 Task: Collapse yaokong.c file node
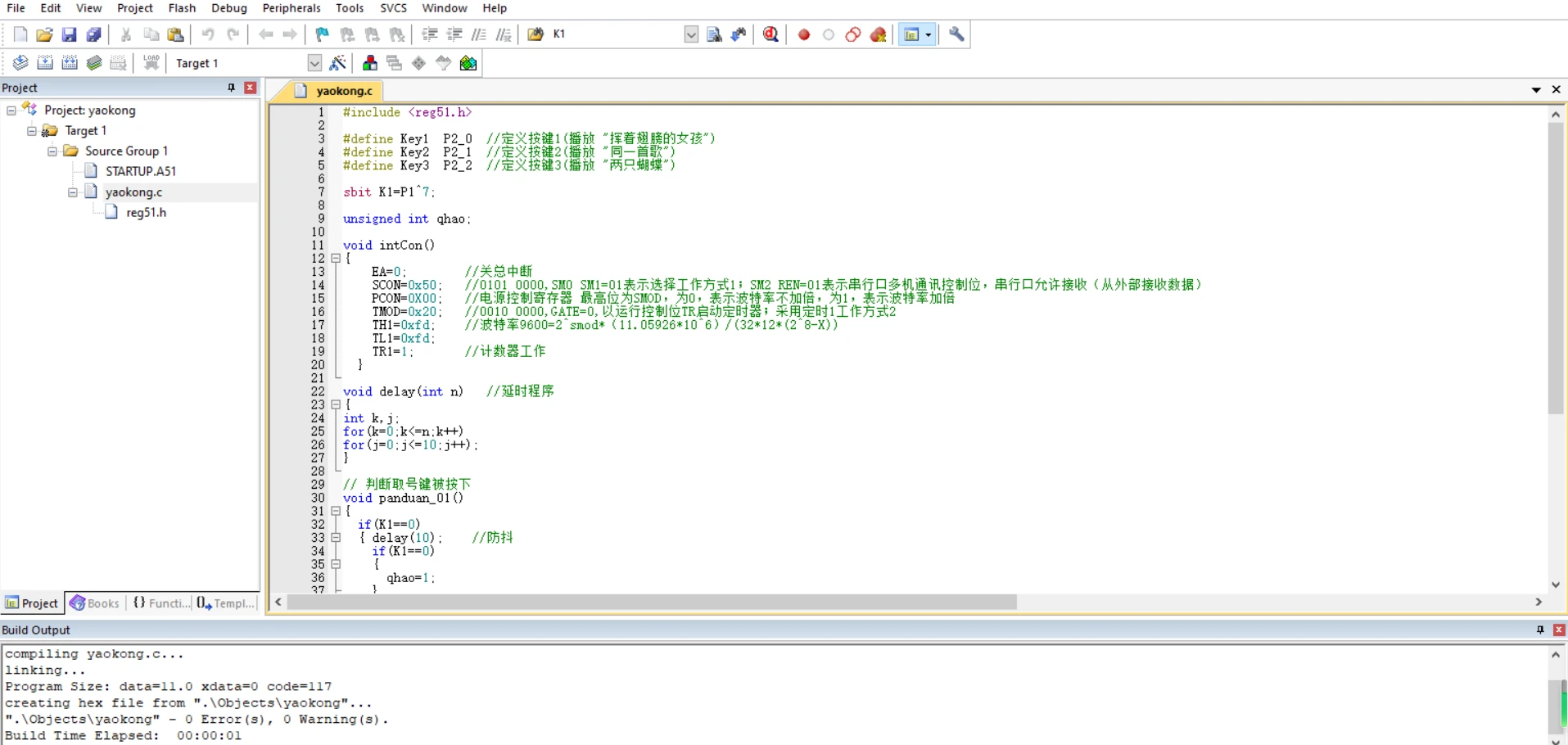72,192
